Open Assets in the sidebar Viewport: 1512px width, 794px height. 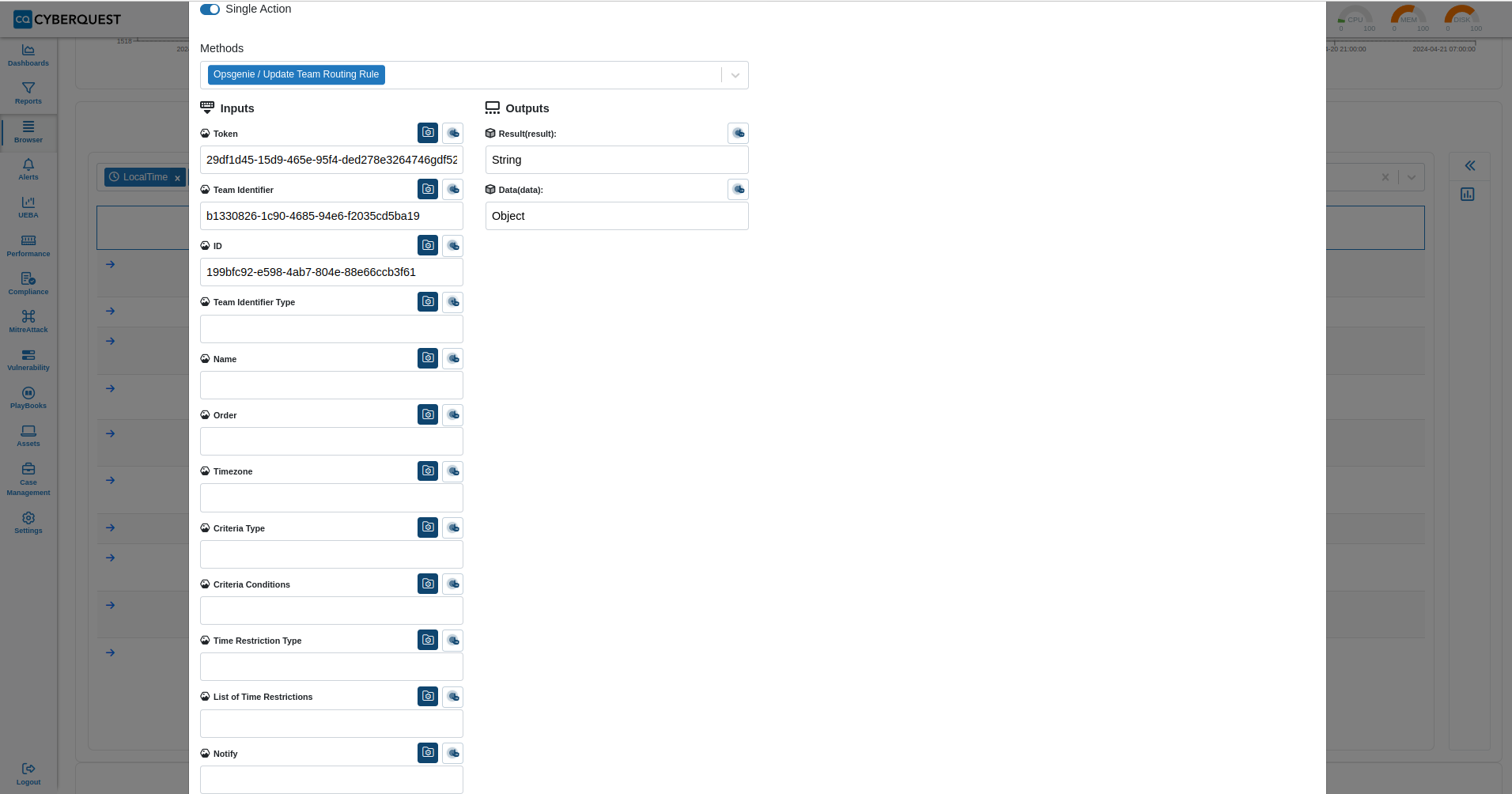tap(28, 436)
